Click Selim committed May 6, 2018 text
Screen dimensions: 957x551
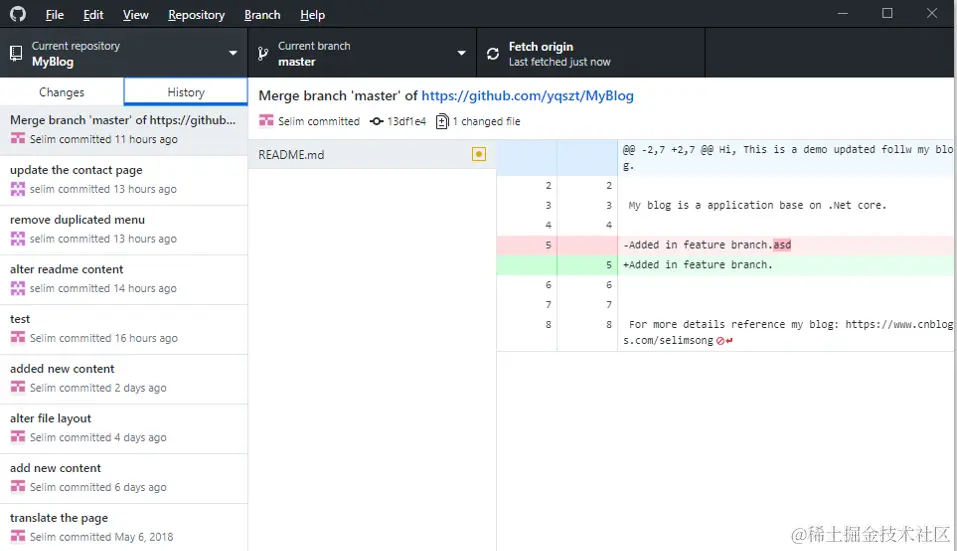pos(101,537)
